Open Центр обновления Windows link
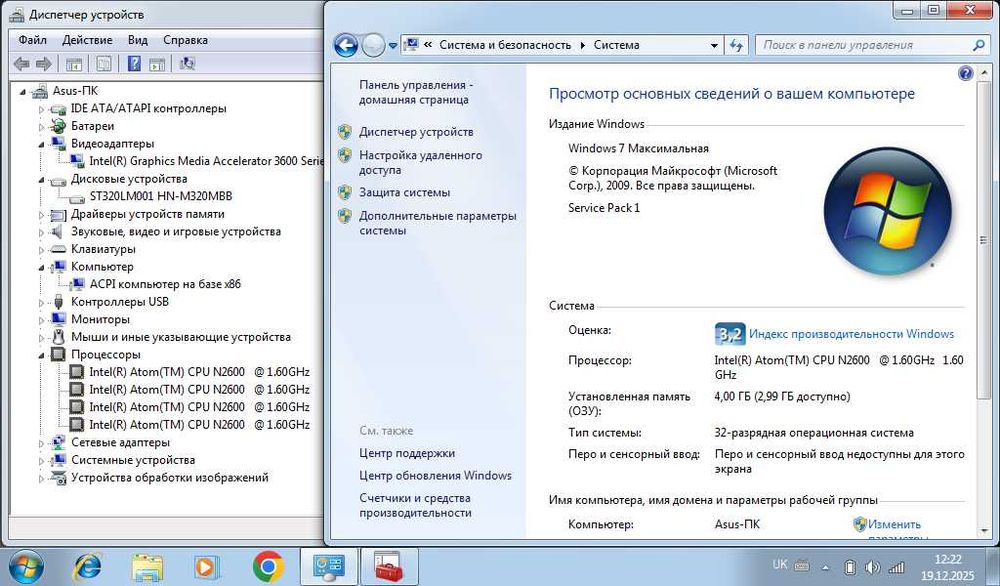1000x586 pixels. (x=435, y=476)
